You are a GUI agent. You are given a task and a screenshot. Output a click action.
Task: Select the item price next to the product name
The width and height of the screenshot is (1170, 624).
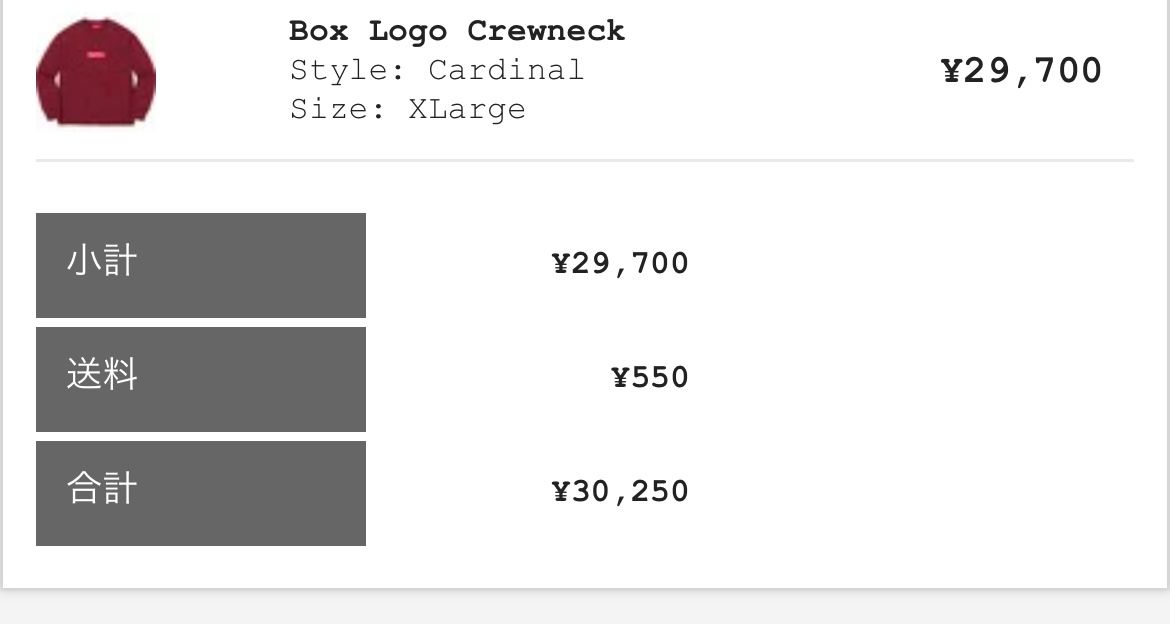1021,72
